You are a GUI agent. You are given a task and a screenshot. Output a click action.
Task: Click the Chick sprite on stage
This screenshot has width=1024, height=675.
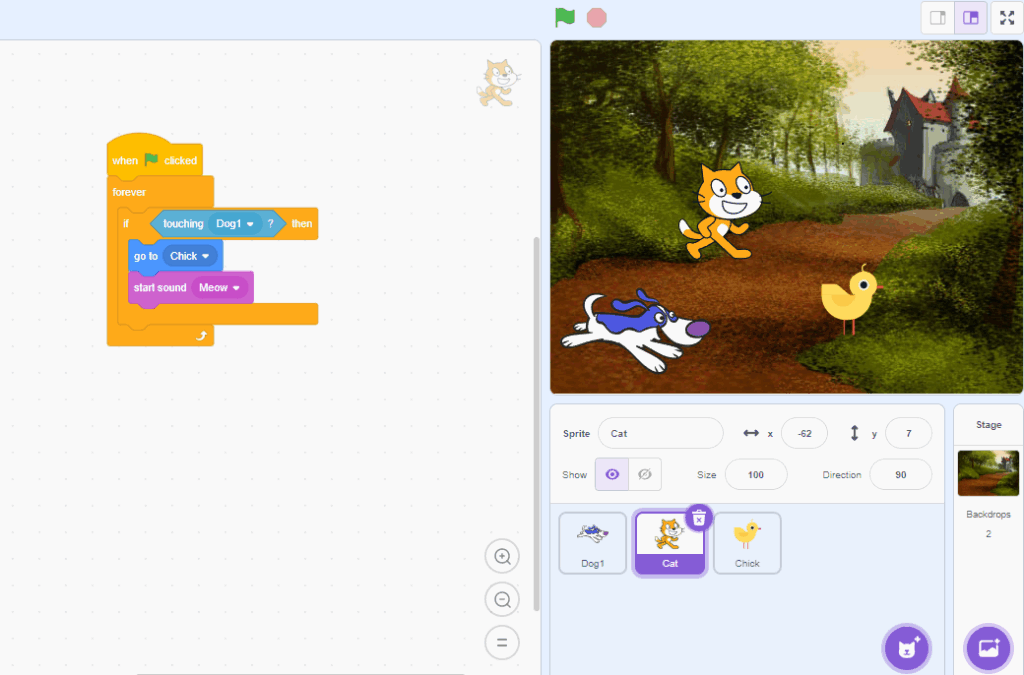coord(851,300)
